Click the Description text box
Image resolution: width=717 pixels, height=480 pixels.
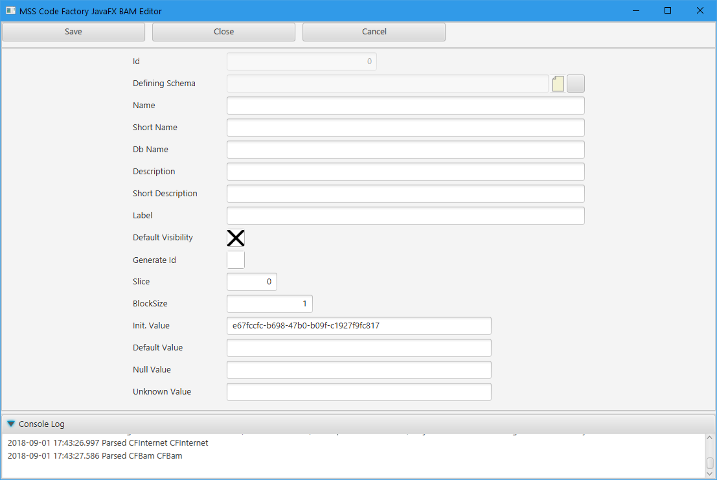[x=405, y=172]
